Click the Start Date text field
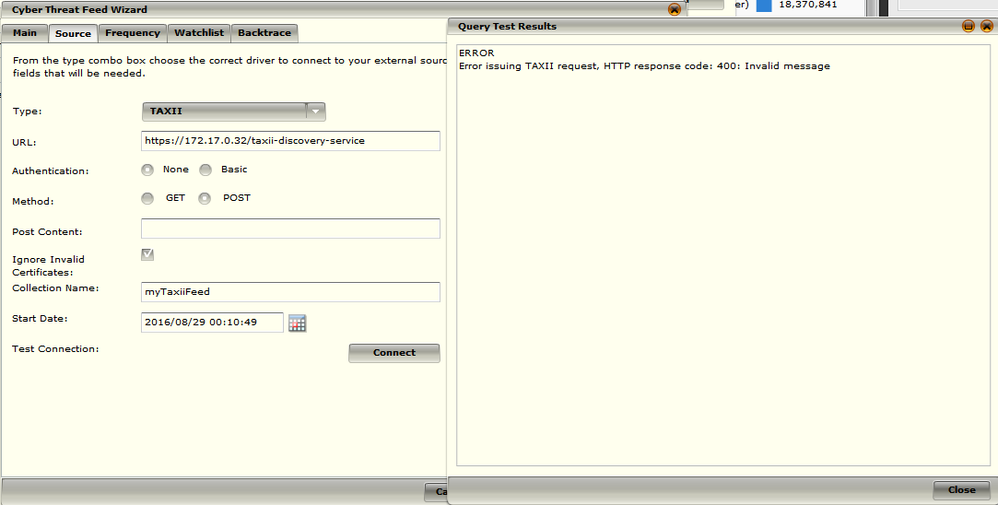The image size is (998, 505). point(212,322)
